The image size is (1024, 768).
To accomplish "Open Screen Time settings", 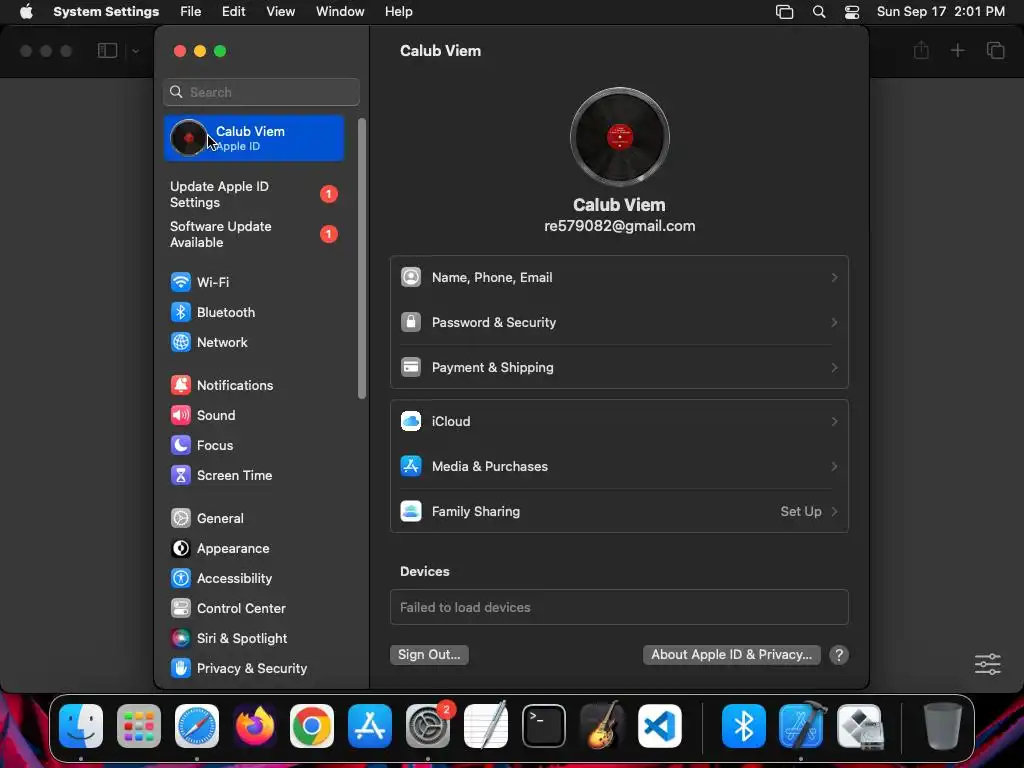I will pyautogui.click(x=253, y=475).
